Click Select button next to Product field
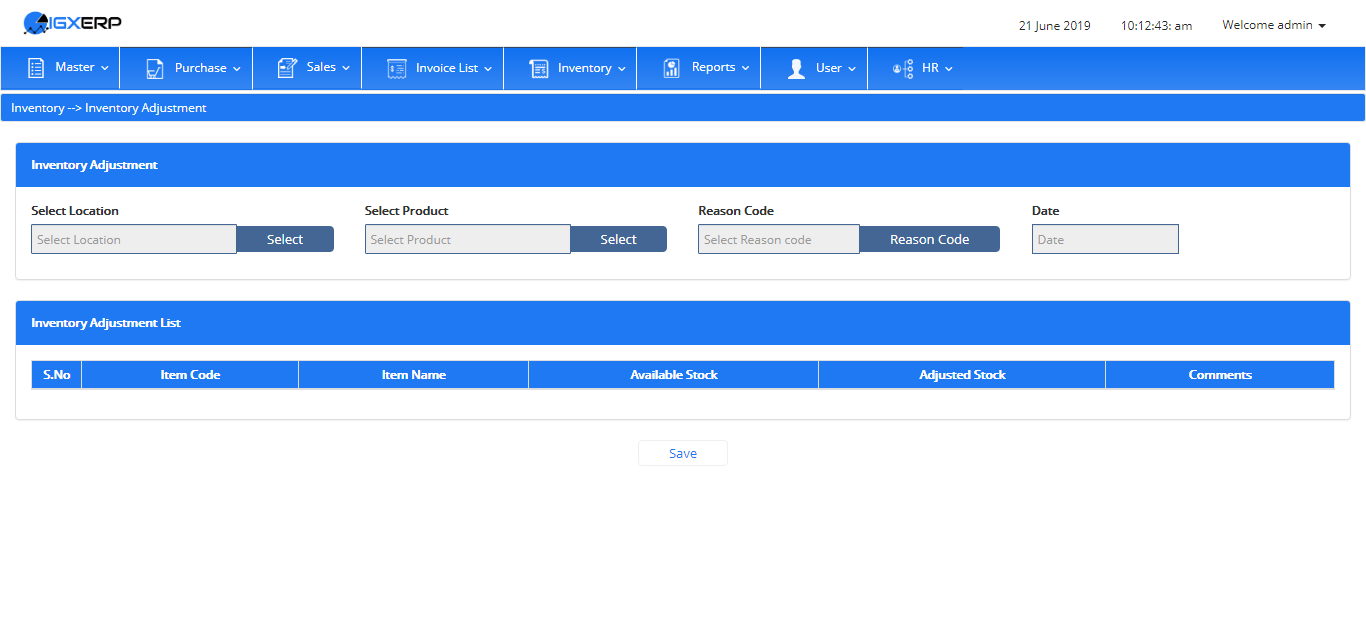The width and height of the screenshot is (1366, 625). pyautogui.click(x=618, y=239)
